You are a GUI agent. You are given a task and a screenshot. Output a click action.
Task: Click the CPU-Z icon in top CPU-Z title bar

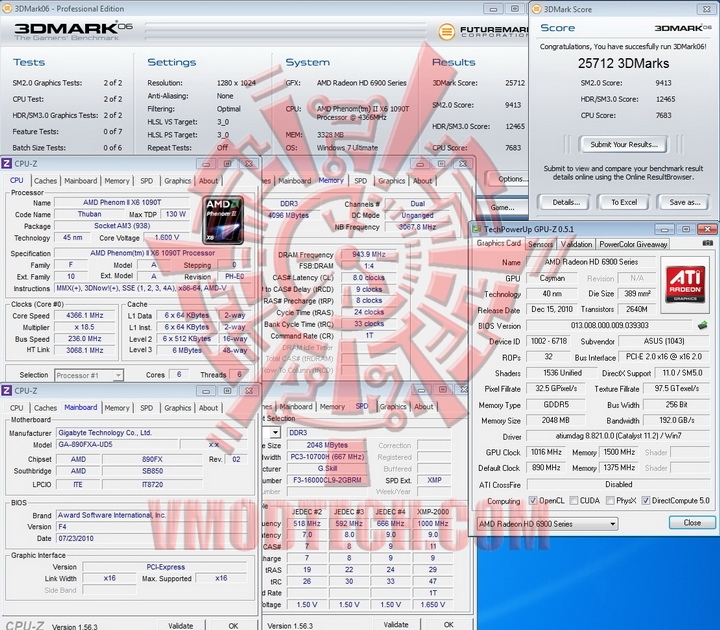[6, 163]
